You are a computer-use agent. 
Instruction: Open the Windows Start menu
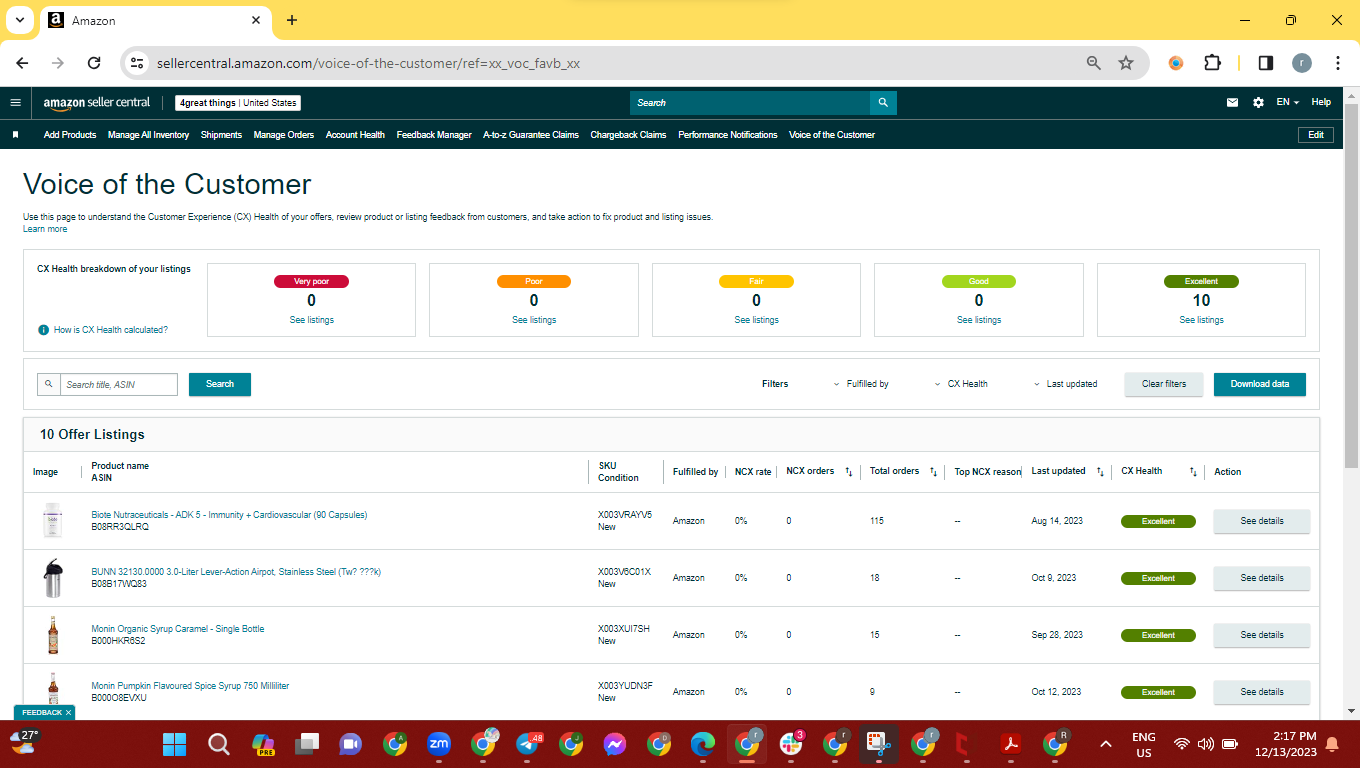pyautogui.click(x=174, y=744)
